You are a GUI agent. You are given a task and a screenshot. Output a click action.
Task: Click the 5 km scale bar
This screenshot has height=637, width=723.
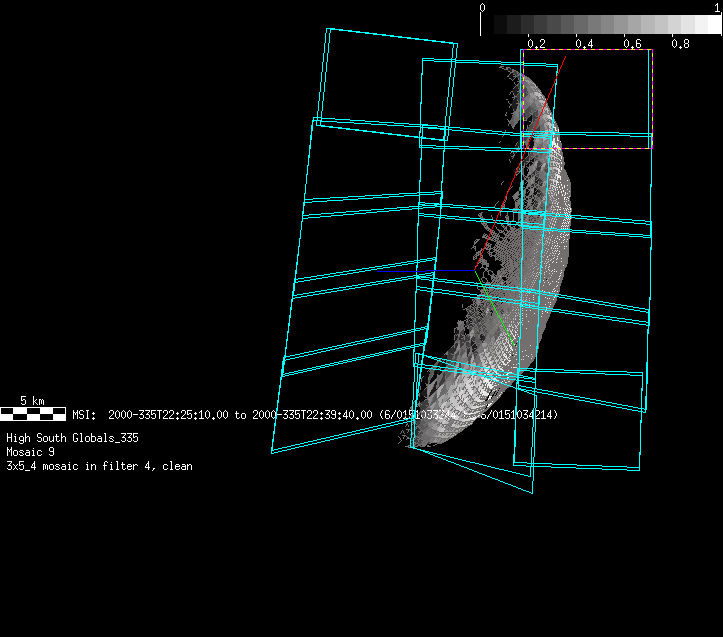(33, 413)
